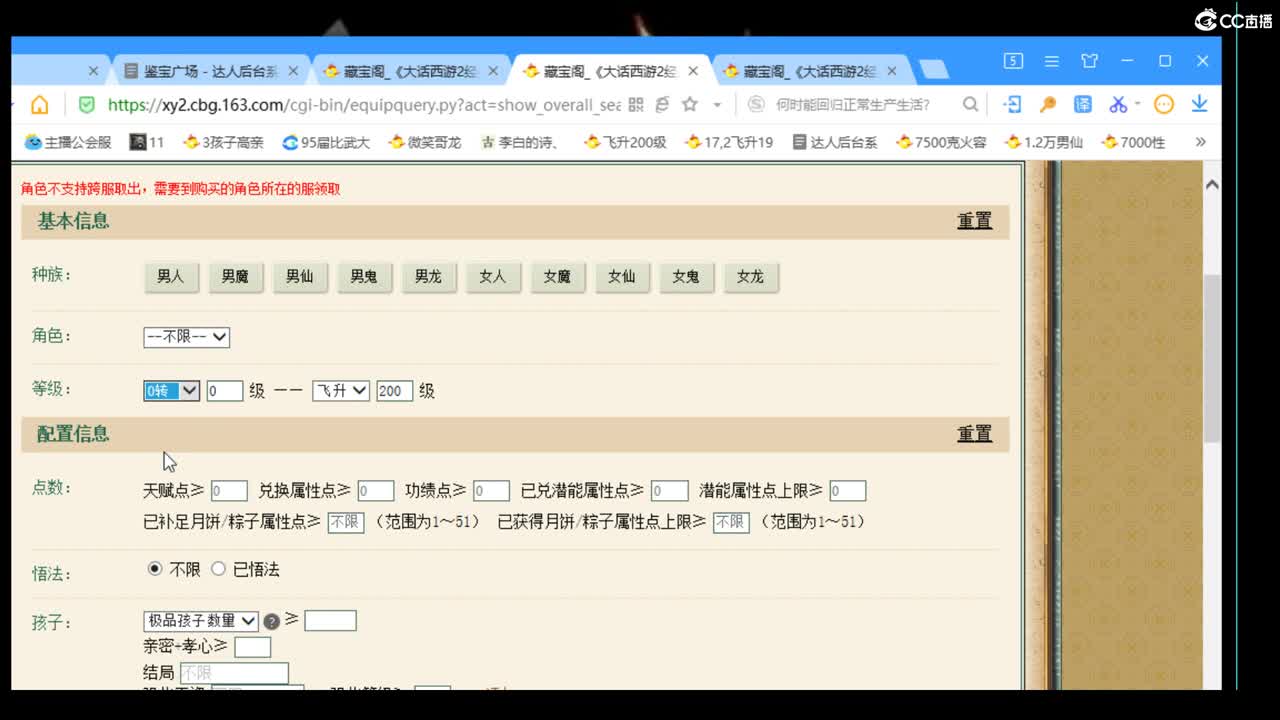Open the 飞升 level dropdown
Screen dimensions: 1280x720
click(341, 391)
